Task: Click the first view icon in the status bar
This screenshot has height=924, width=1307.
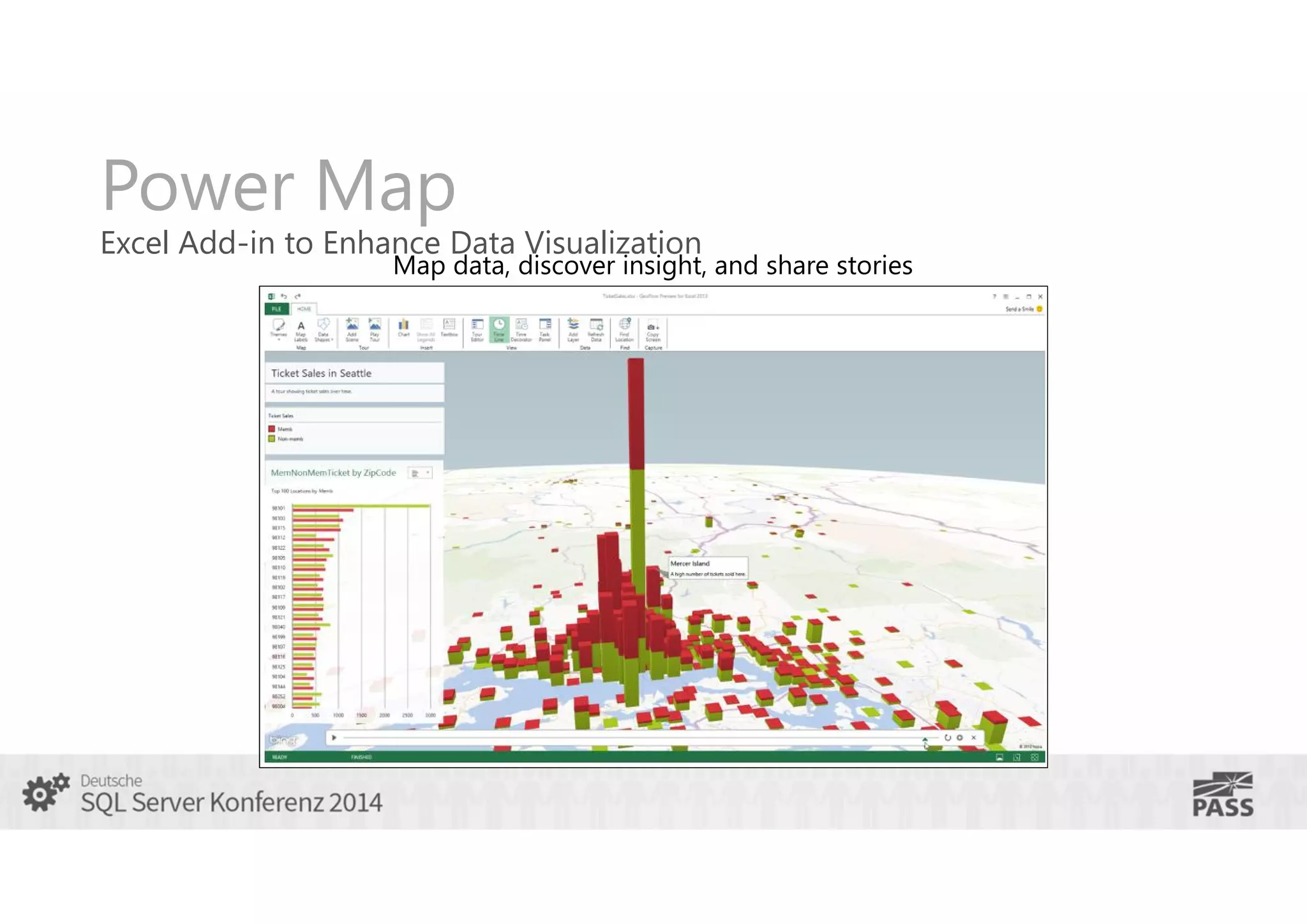Action: coord(999,757)
